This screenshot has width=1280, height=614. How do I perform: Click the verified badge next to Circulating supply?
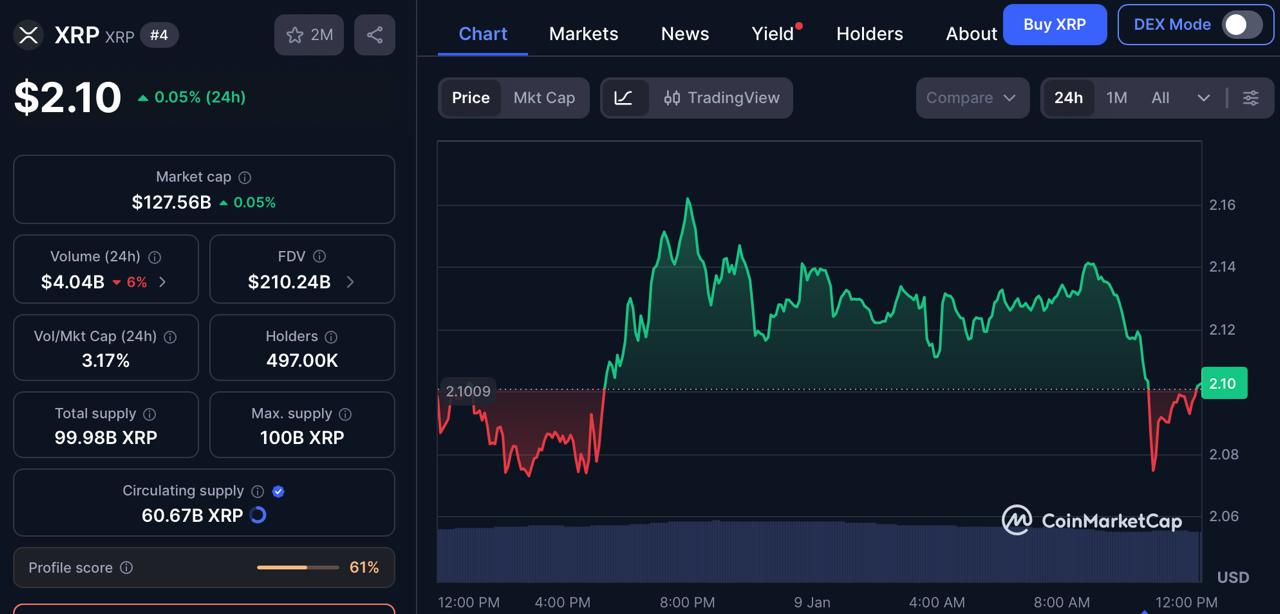pyautogui.click(x=278, y=490)
